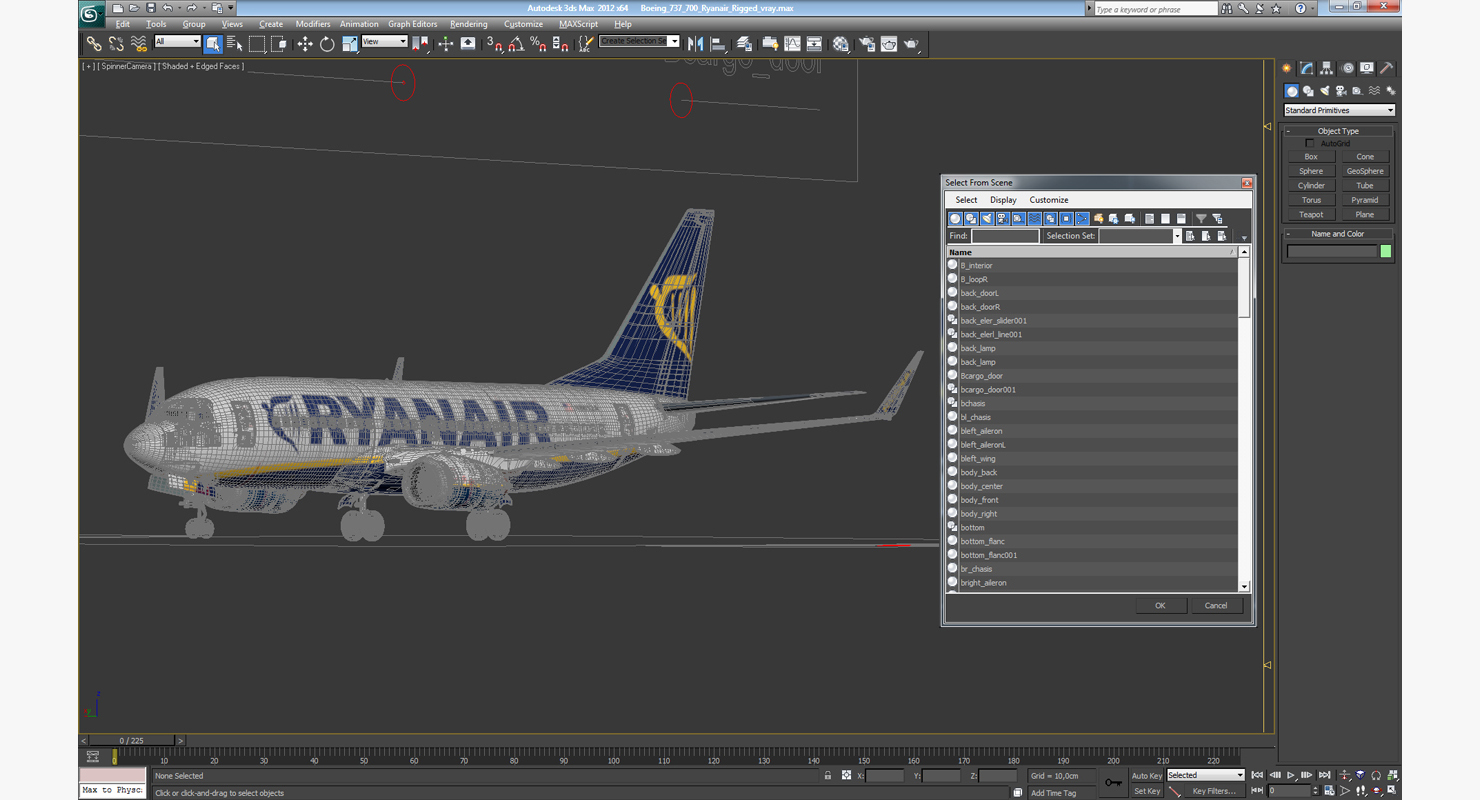Click the Cancel button in dialog
Screen dimensions: 1480x800
[1216, 605]
